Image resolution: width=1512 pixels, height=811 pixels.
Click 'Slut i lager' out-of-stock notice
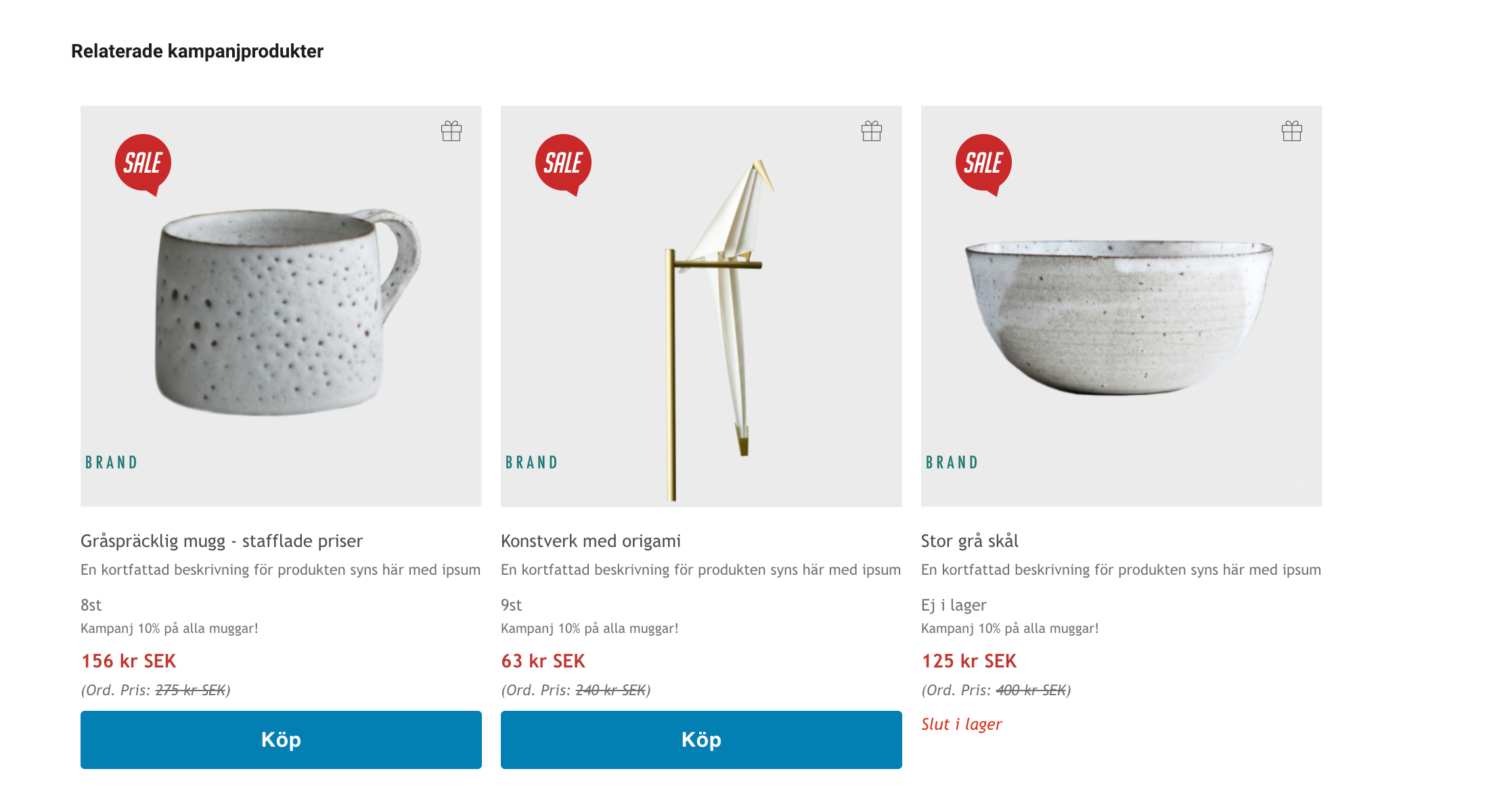(x=961, y=724)
